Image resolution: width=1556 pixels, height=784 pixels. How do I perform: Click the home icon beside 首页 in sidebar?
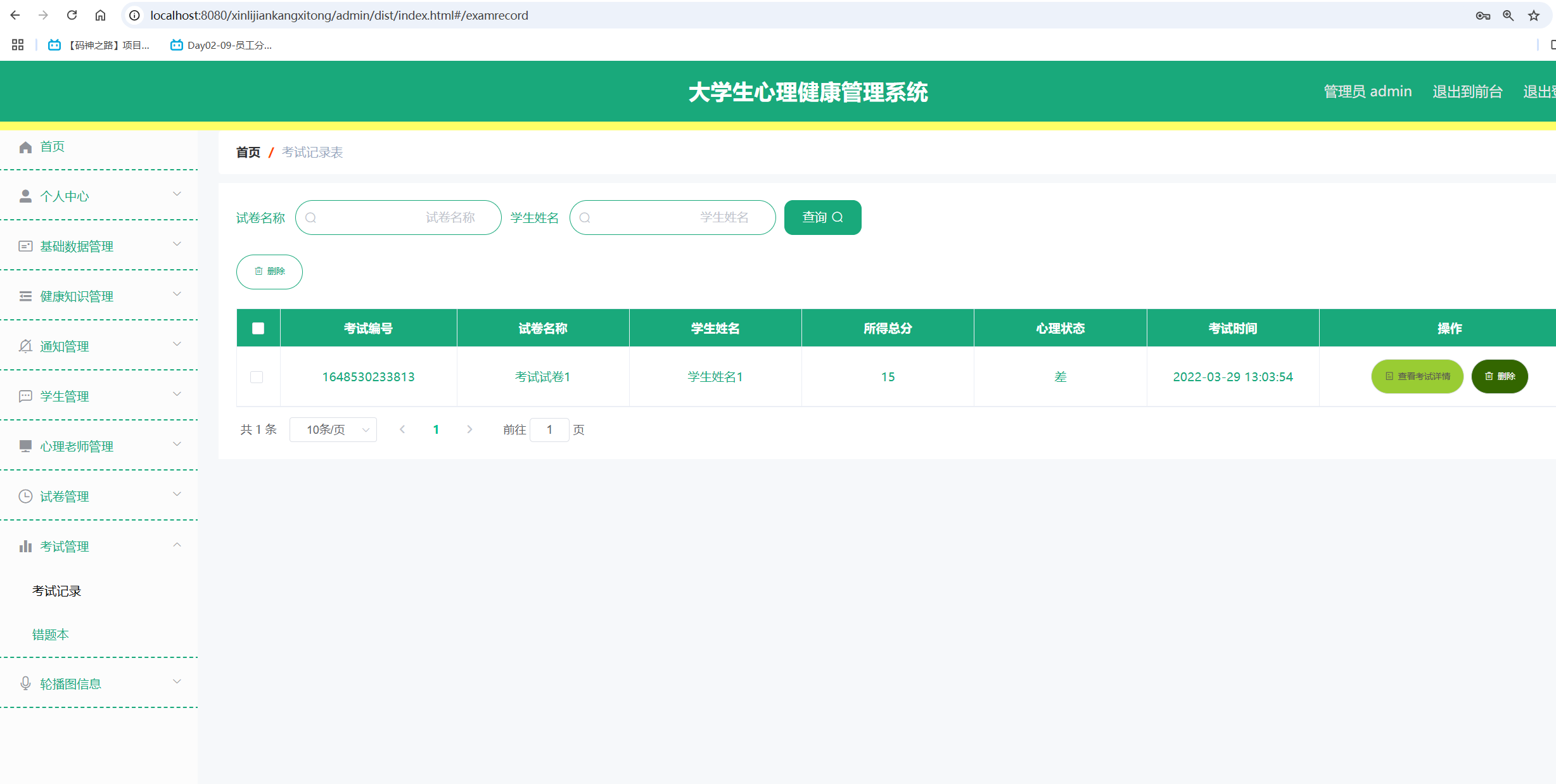coord(25,148)
